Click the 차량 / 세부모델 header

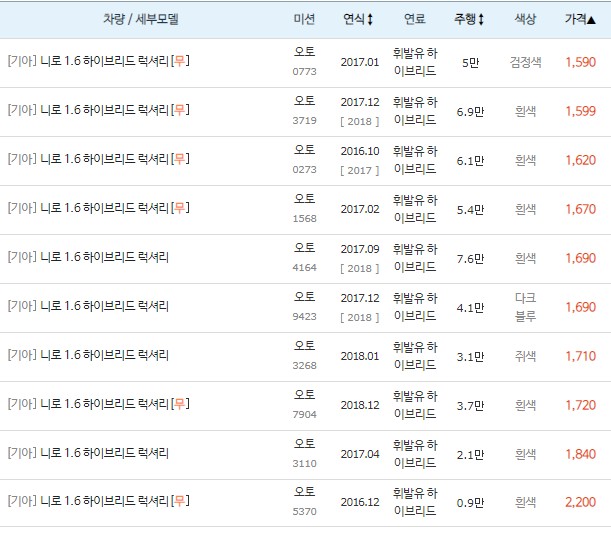click(141, 19)
